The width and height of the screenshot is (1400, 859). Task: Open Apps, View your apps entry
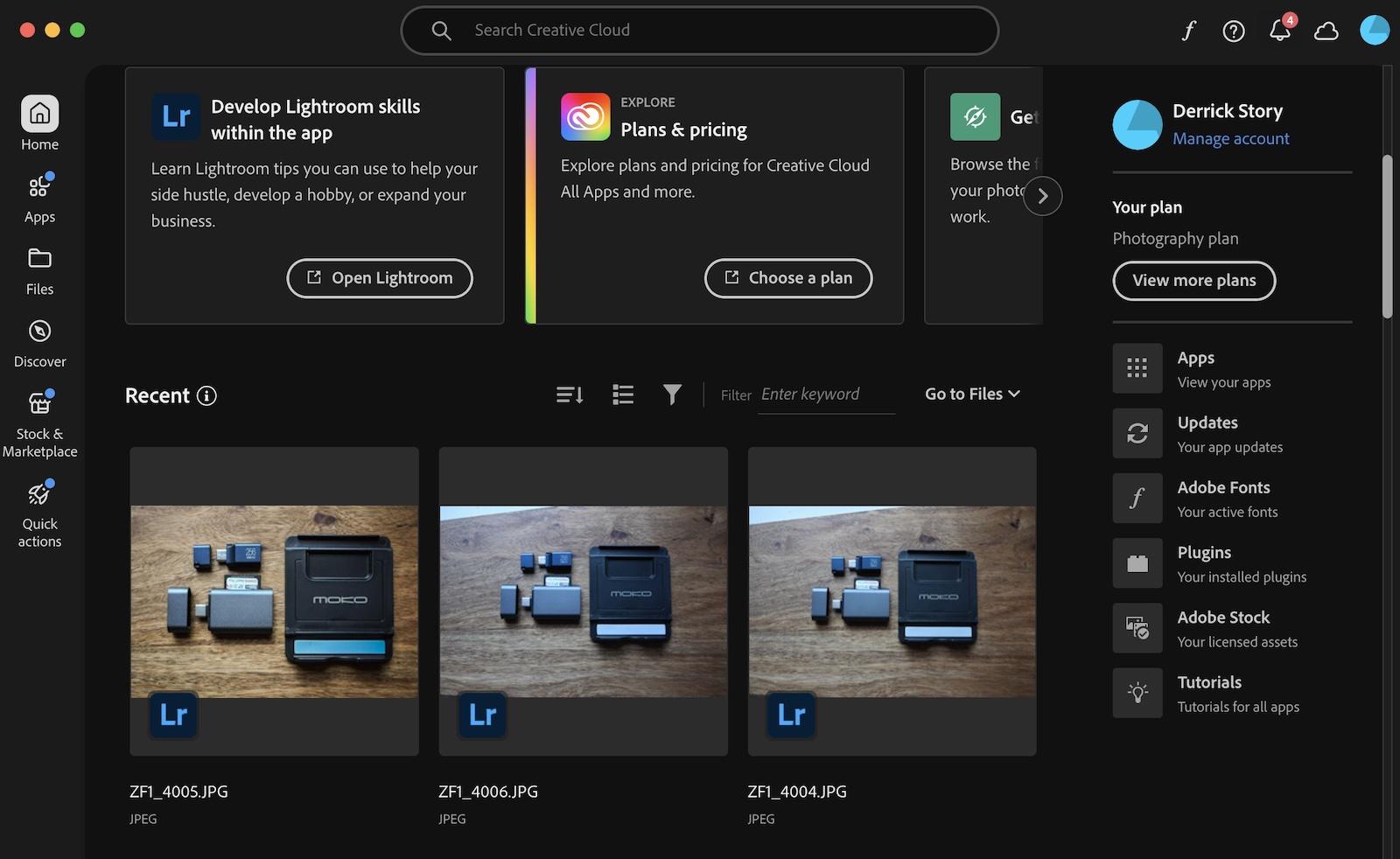(x=1232, y=368)
